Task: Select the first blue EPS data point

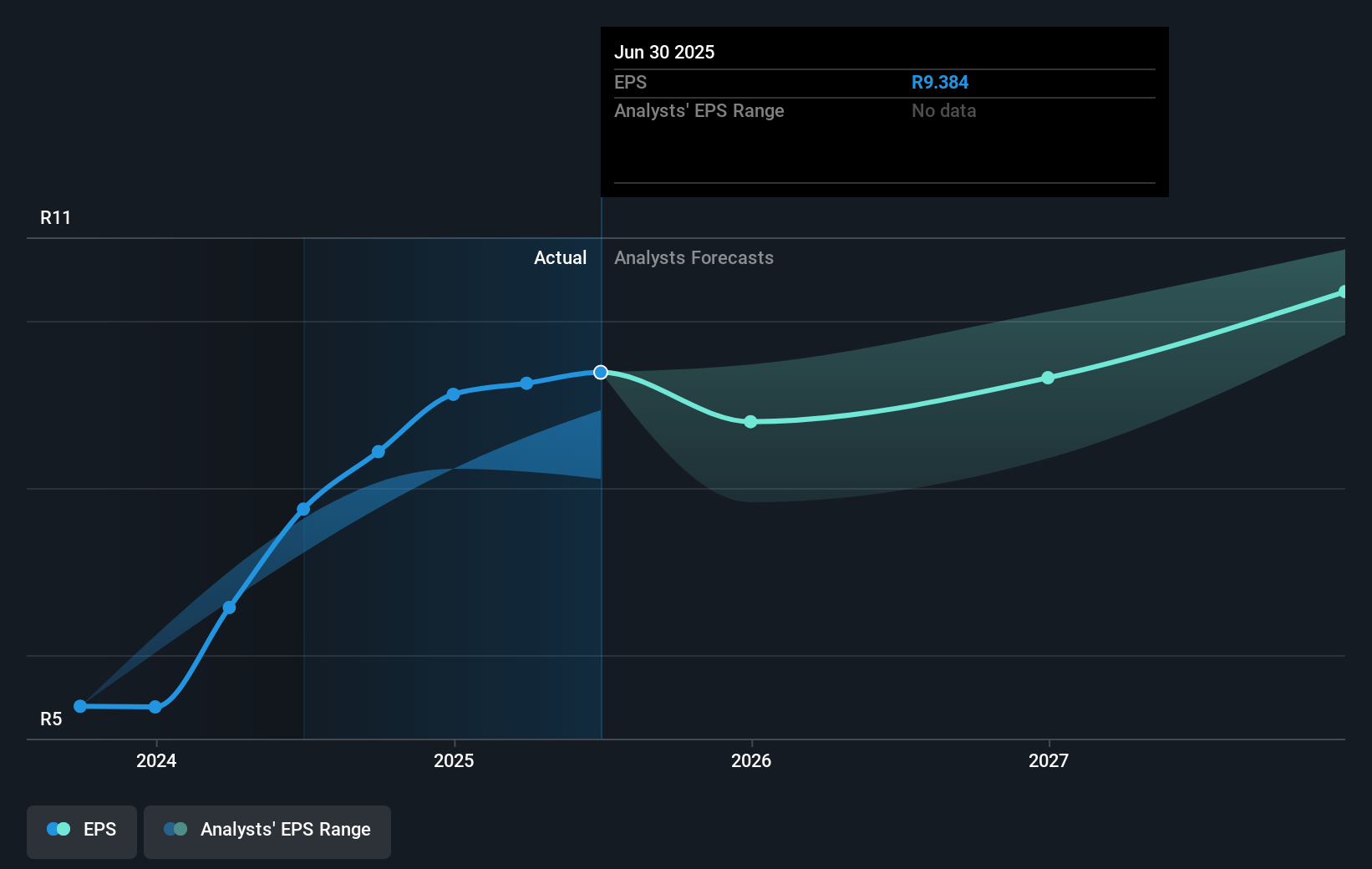Action: [x=79, y=706]
